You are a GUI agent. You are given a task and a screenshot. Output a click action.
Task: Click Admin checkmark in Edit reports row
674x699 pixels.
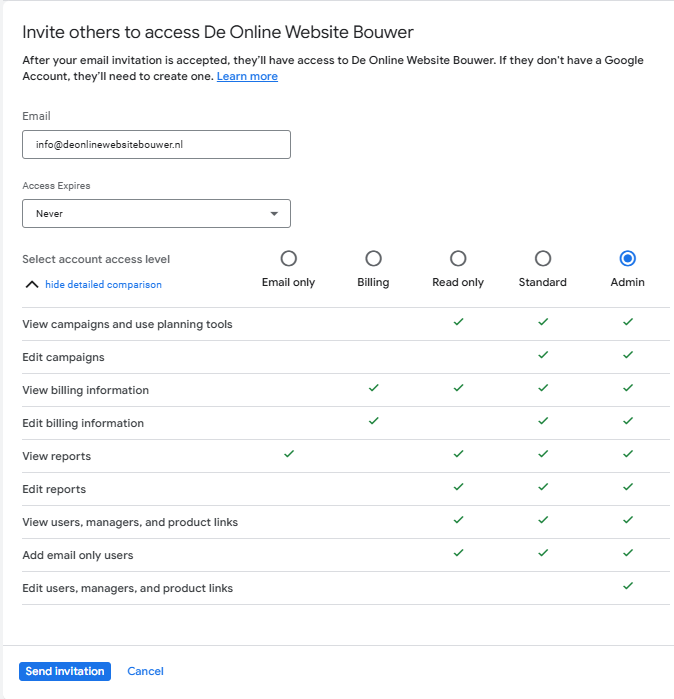click(628, 487)
